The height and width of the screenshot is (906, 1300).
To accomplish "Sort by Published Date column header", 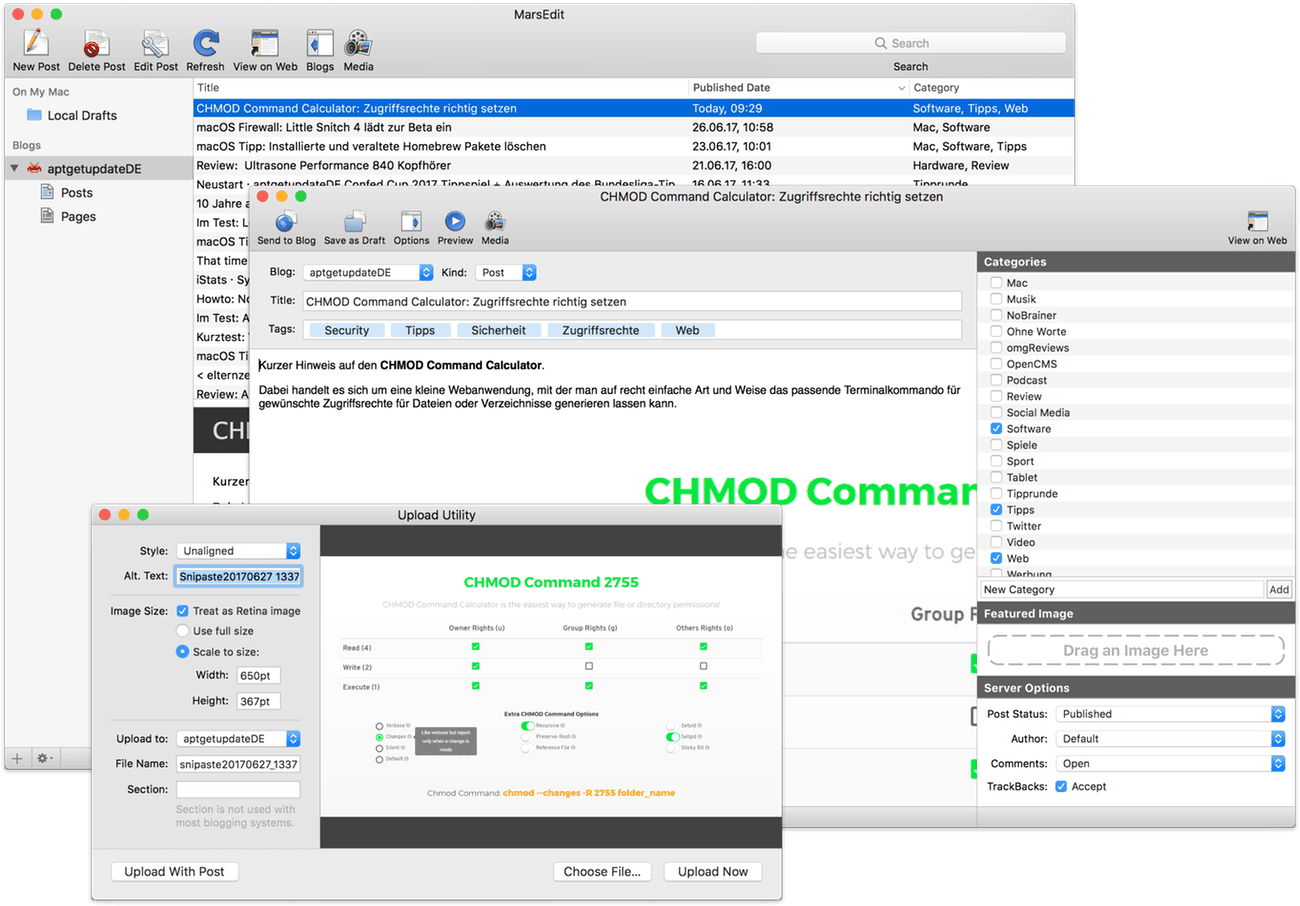I will (x=798, y=88).
